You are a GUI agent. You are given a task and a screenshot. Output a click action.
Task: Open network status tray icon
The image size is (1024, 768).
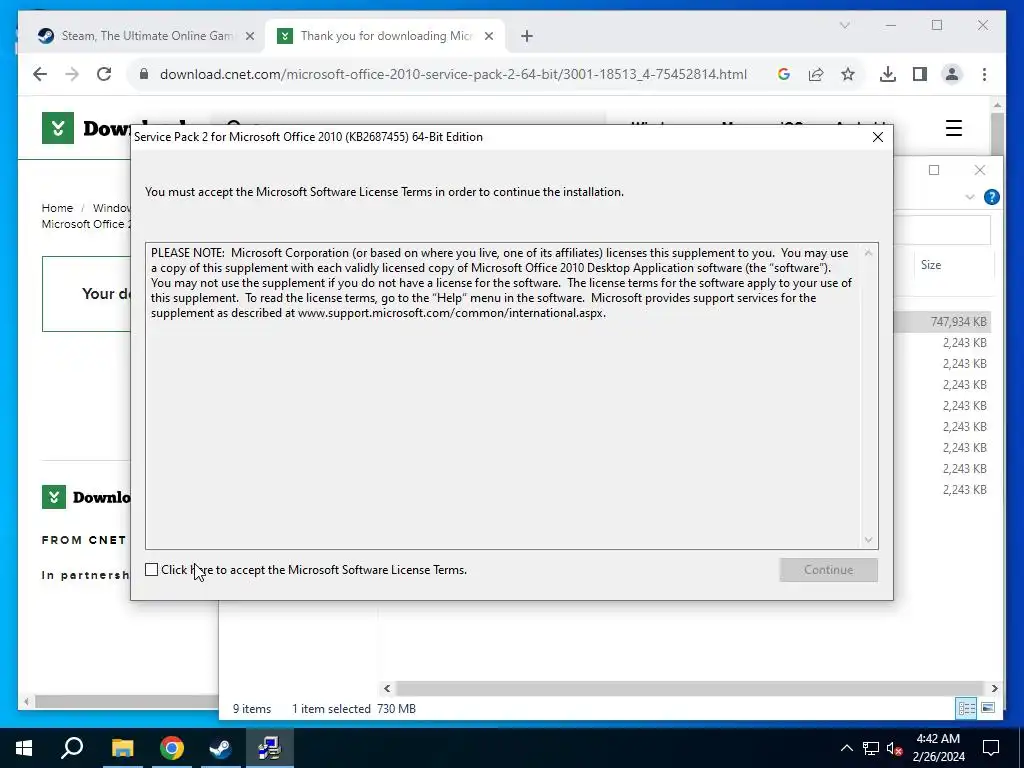pyautogui.click(x=871, y=748)
